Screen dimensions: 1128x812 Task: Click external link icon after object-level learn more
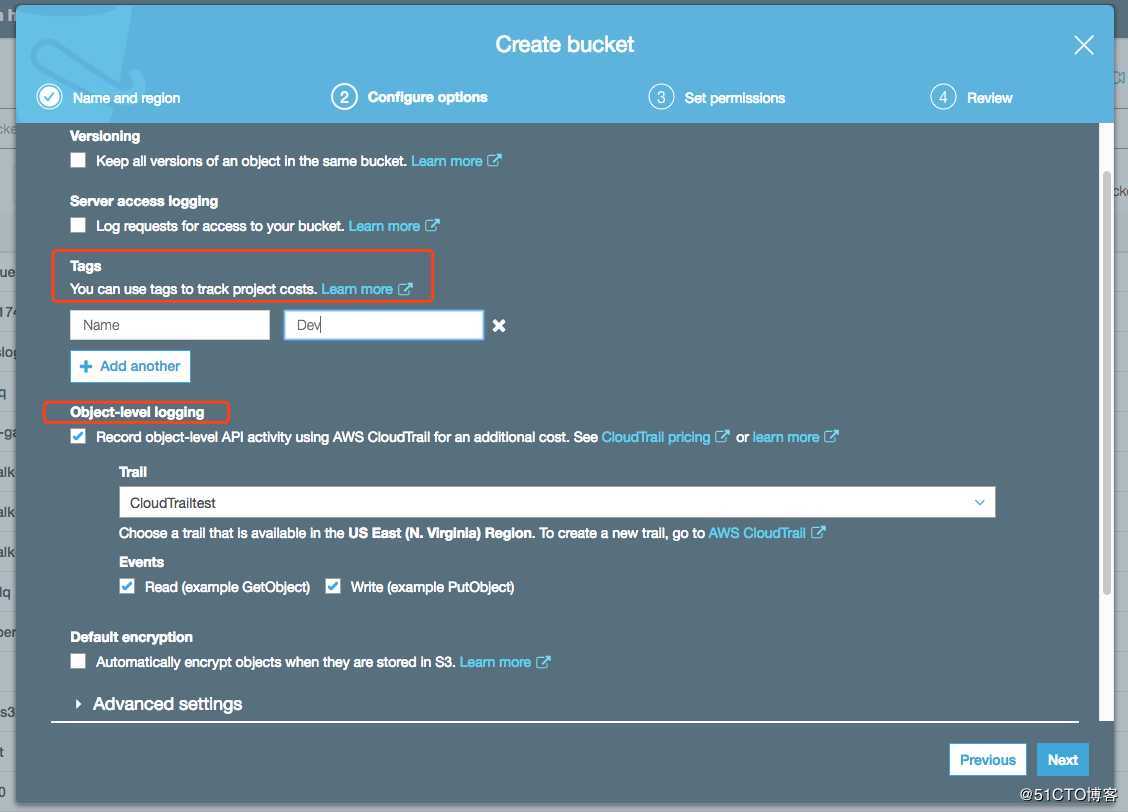831,437
